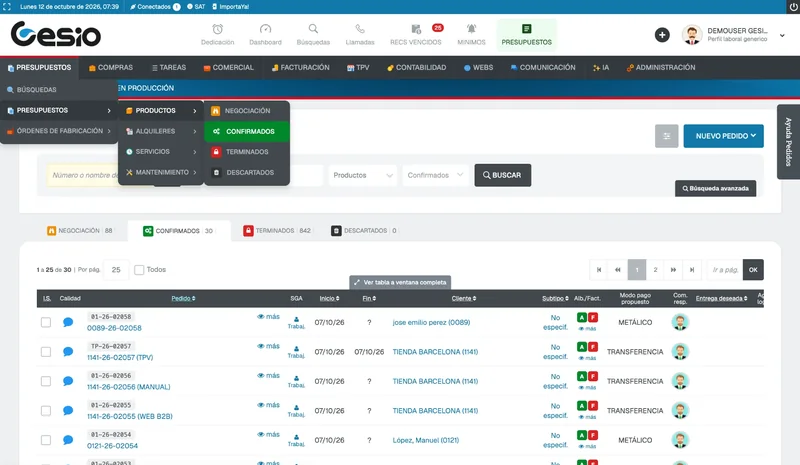Expand the user profile chevron
800x465 pixels.
[x=782, y=35]
